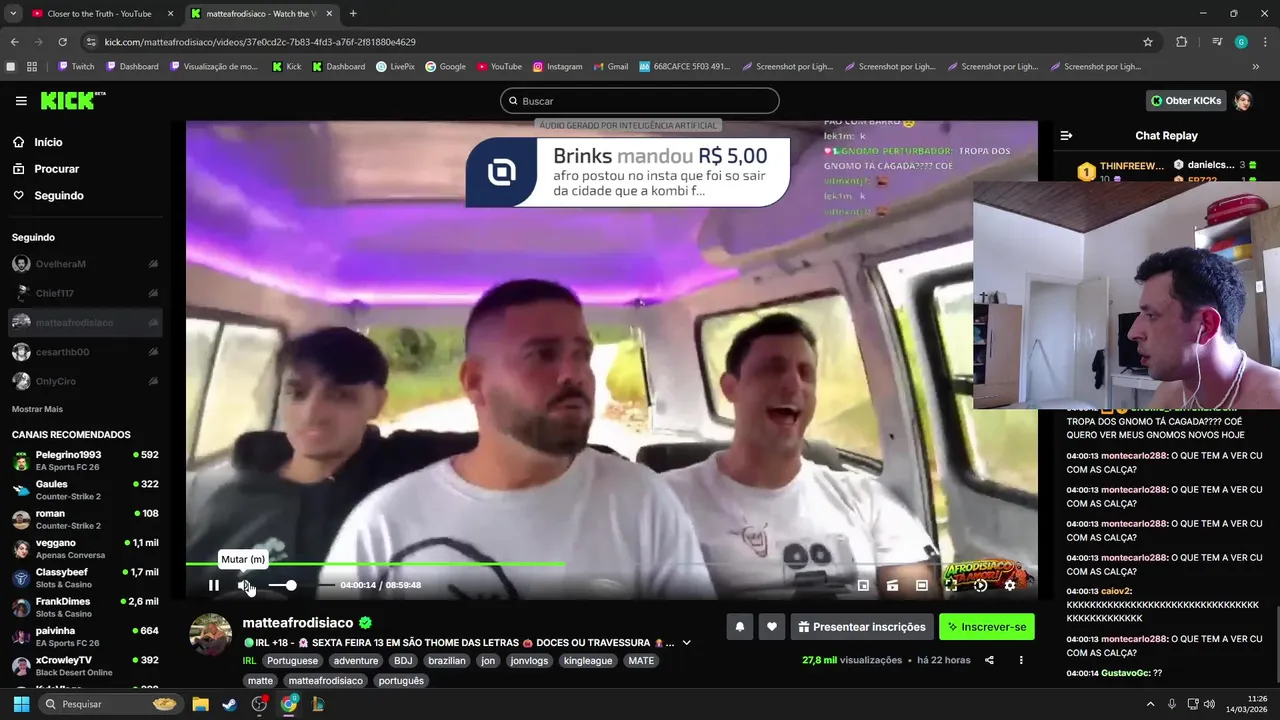This screenshot has width=1280, height=720.
Task: Open the LivePix bookmark
Action: (x=395, y=67)
